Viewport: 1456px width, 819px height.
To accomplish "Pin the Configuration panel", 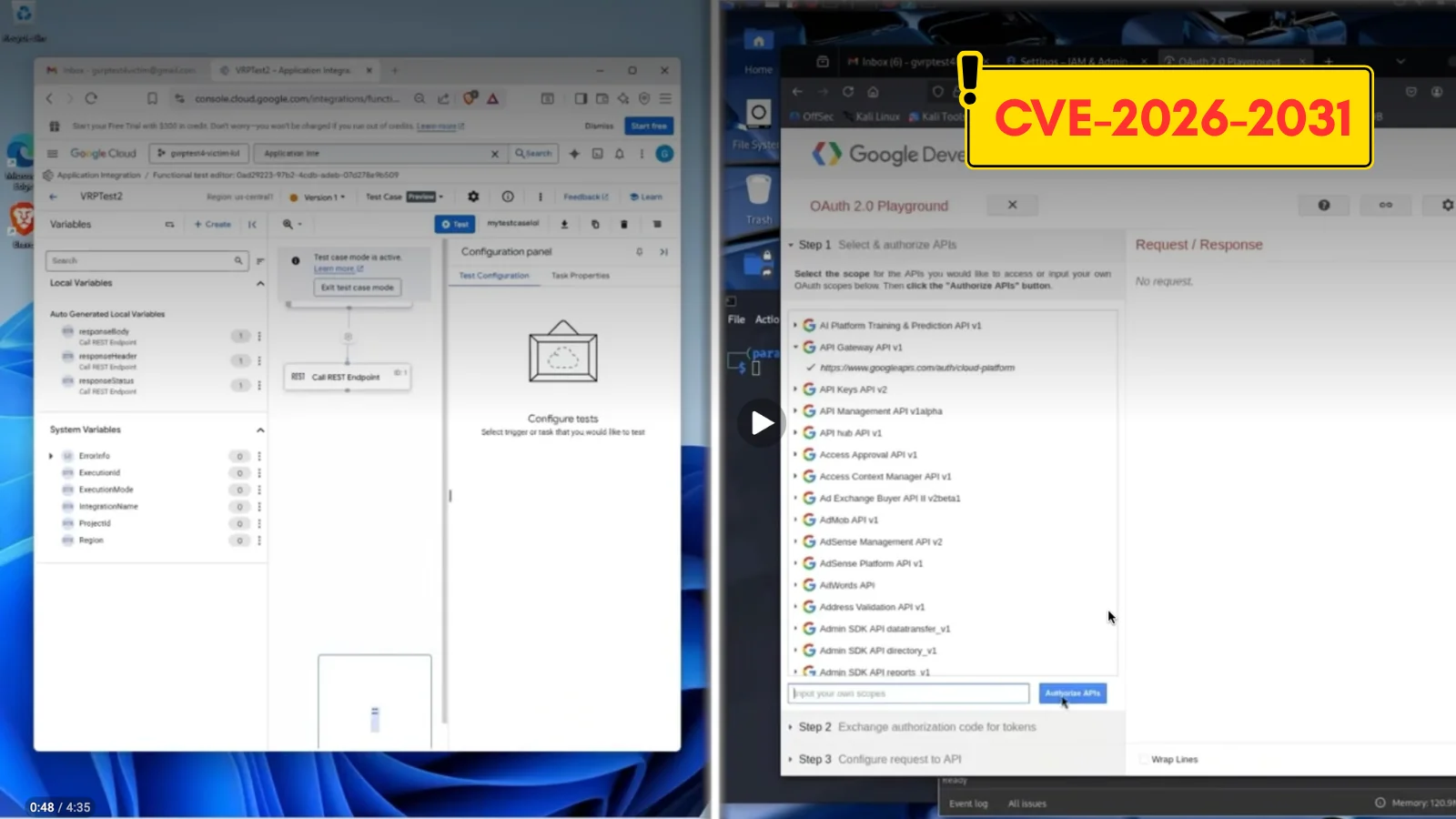I will tap(640, 252).
